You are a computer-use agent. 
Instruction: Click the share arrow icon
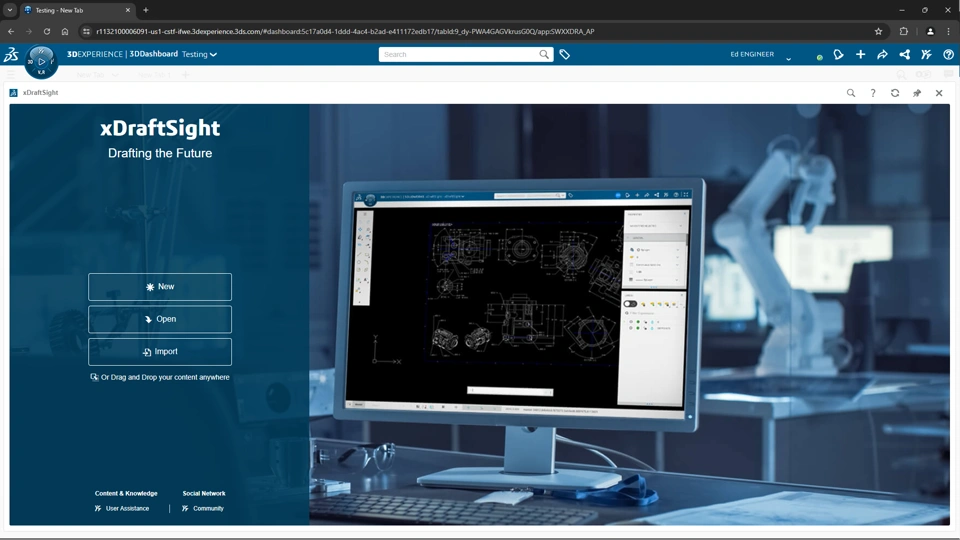pyautogui.click(x=882, y=54)
